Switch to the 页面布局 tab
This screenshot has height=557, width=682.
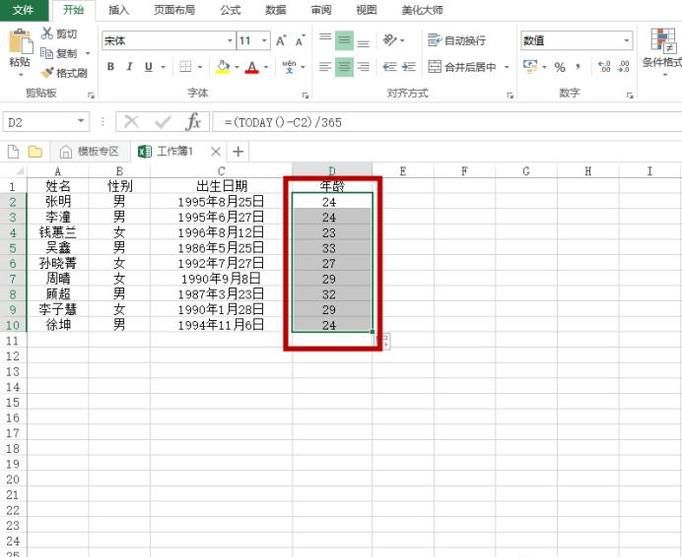click(x=174, y=10)
